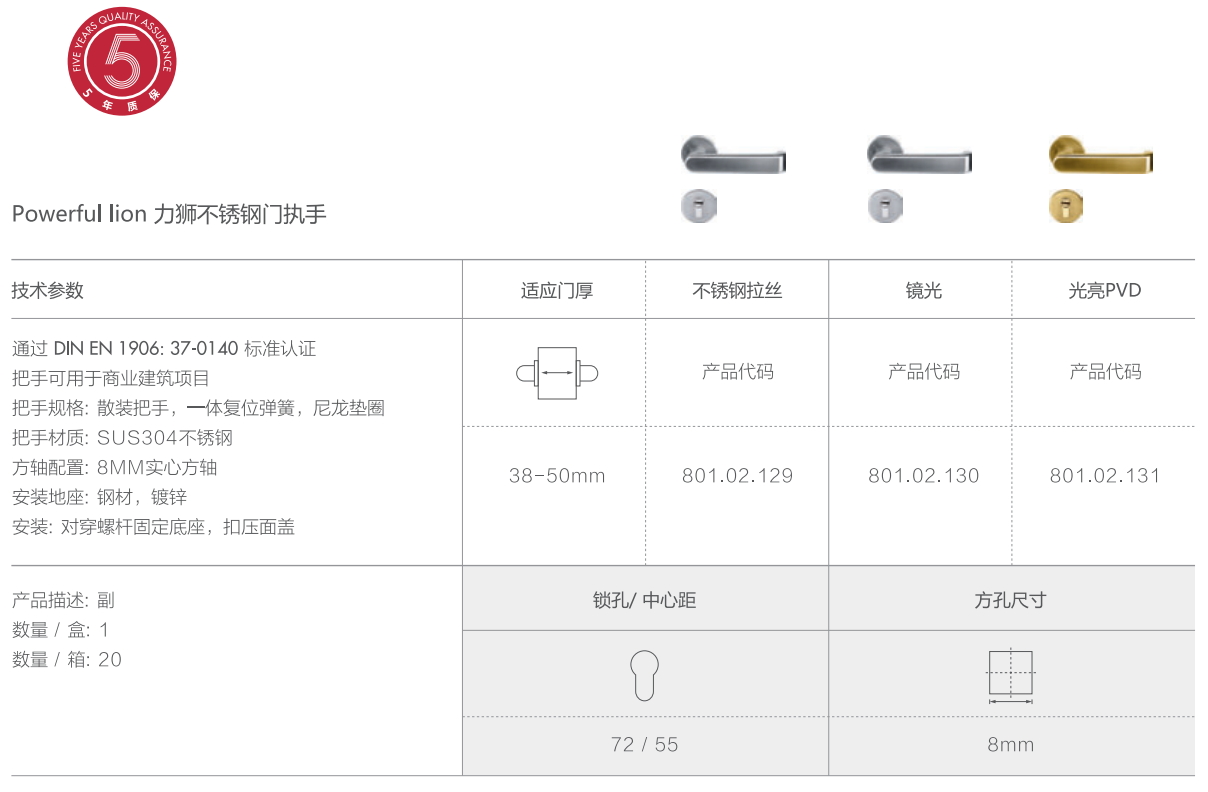Click the door thickness diagram icon

pos(557,373)
